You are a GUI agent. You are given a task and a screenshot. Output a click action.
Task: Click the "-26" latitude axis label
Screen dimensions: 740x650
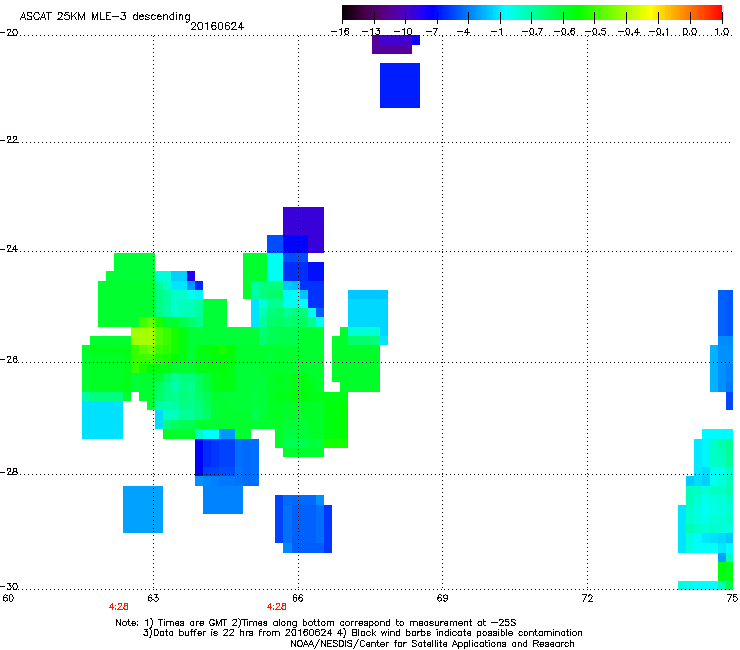[x=9, y=360]
